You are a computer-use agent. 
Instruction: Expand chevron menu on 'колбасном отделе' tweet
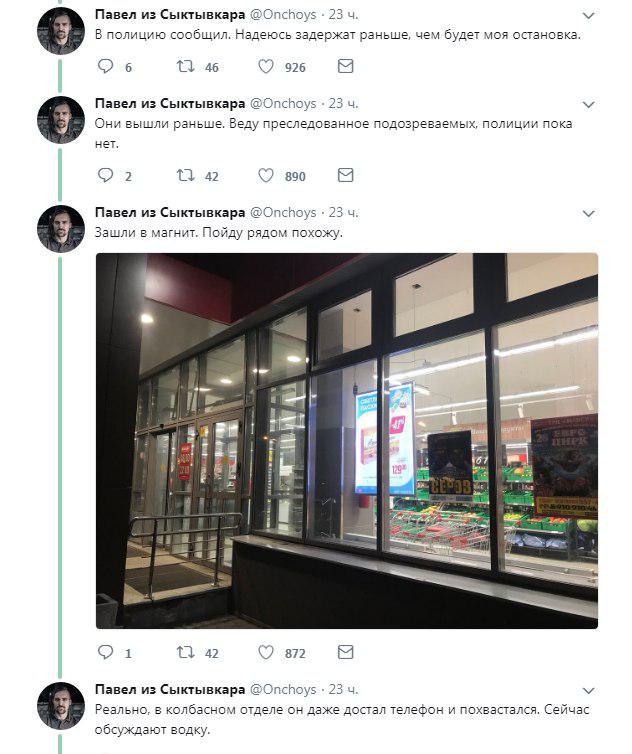tap(589, 691)
